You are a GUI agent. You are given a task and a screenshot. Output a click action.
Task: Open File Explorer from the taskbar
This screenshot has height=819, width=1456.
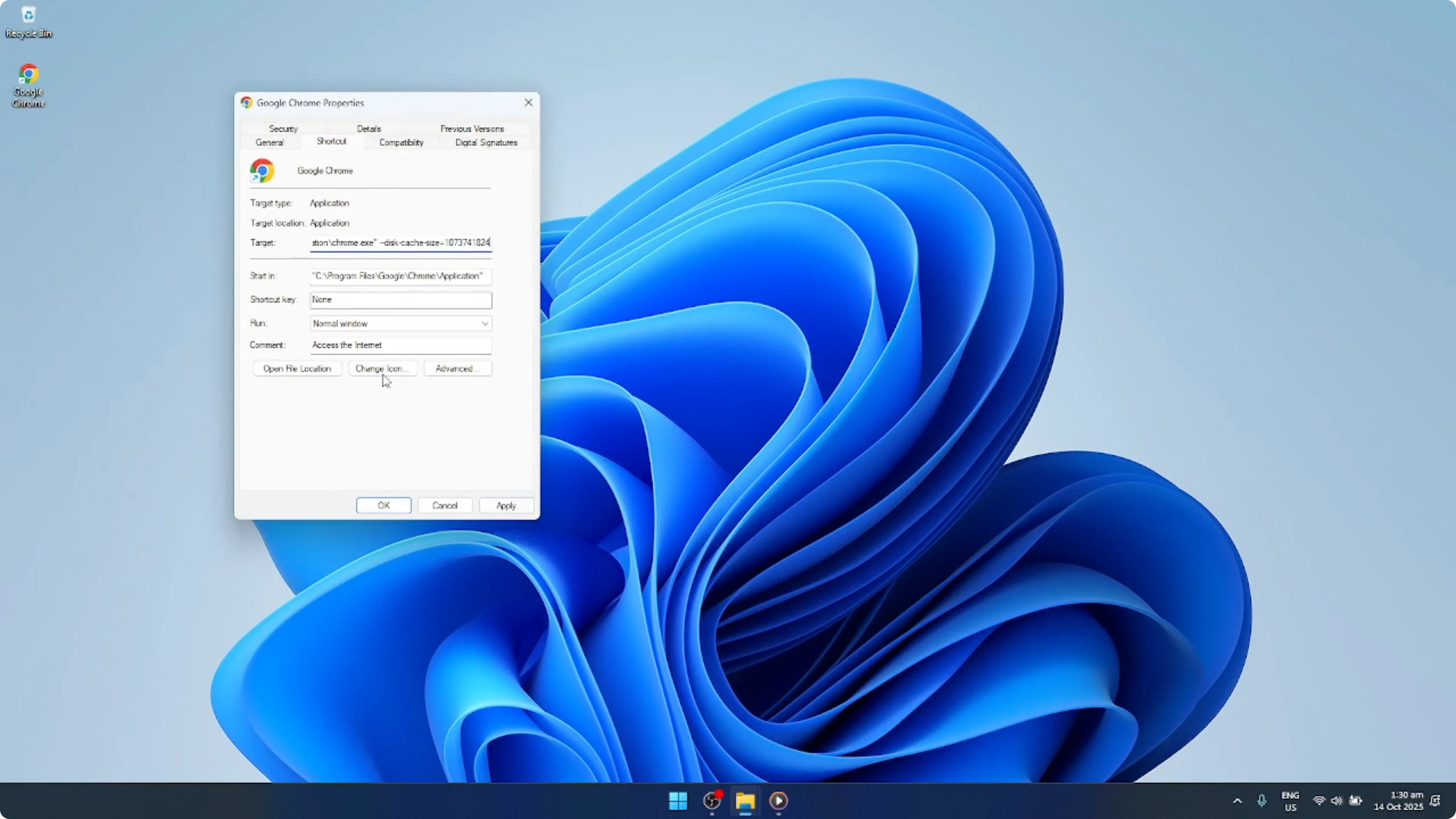coord(745,801)
